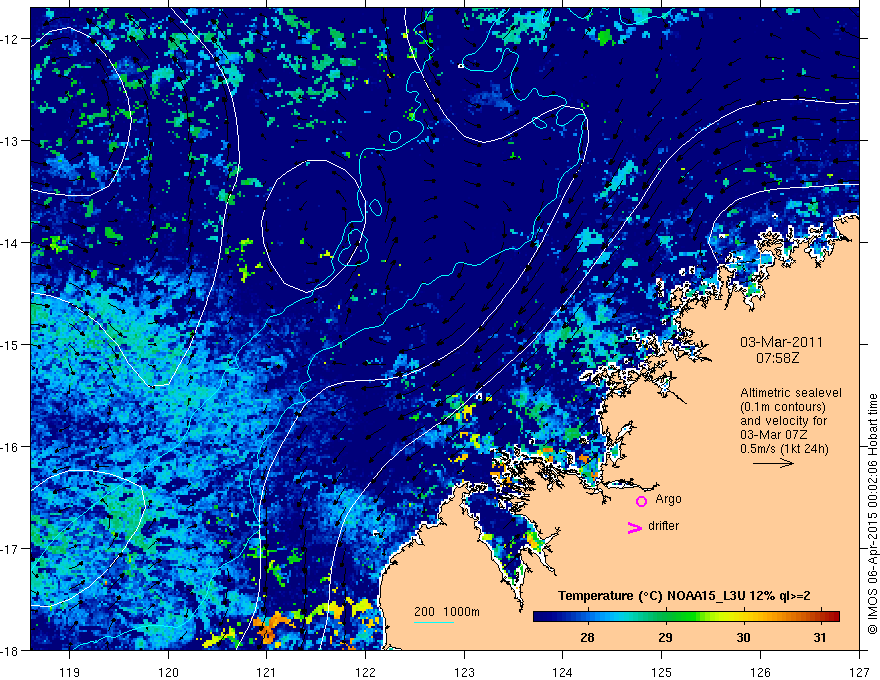Click the latitude axis label -15
The height and width of the screenshot is (680, 880).
click(x=10, y=345)
